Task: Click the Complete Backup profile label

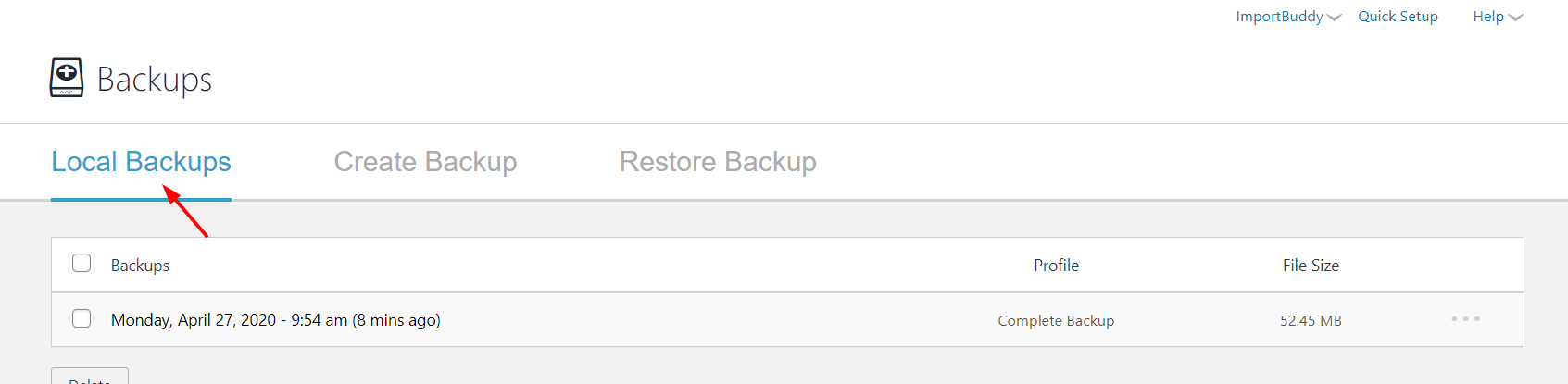Action: tap(1056, 321)
